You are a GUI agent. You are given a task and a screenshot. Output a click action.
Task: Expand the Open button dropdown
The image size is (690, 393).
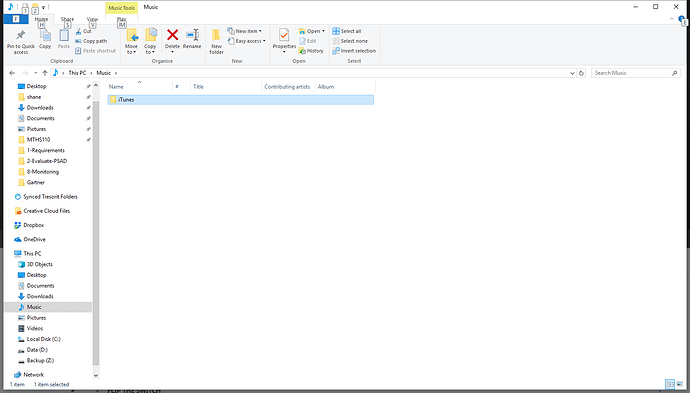323,31
